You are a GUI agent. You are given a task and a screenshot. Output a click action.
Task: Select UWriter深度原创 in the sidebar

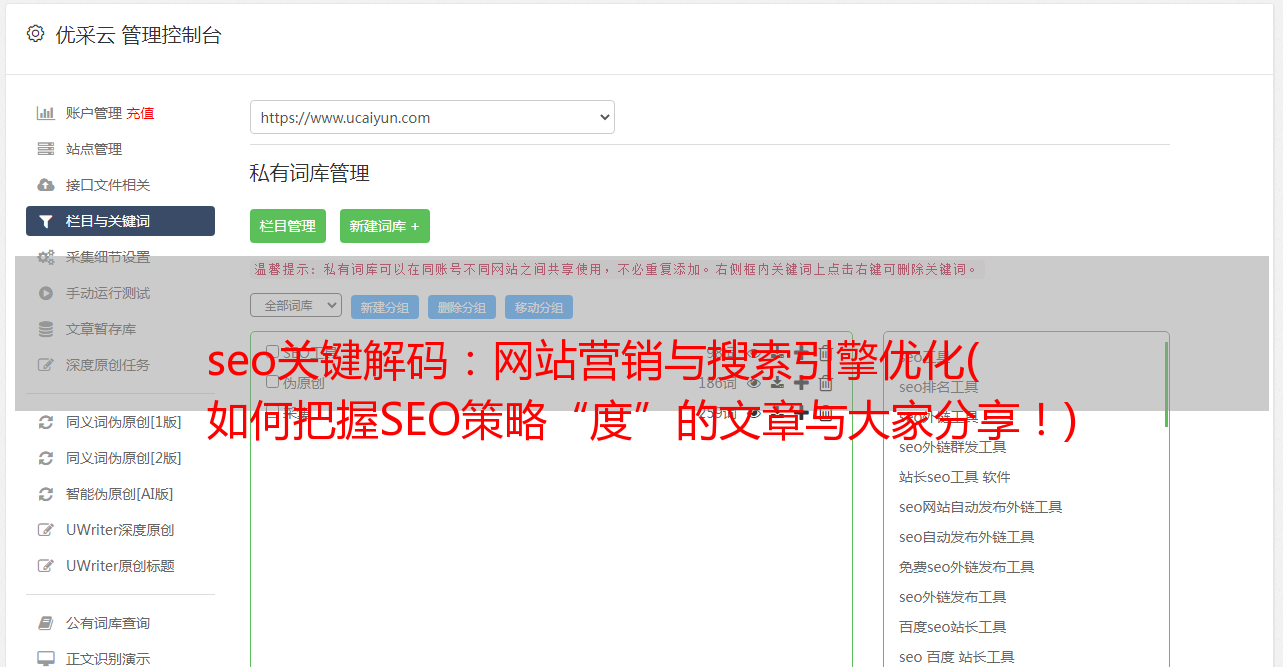[120, 530]
